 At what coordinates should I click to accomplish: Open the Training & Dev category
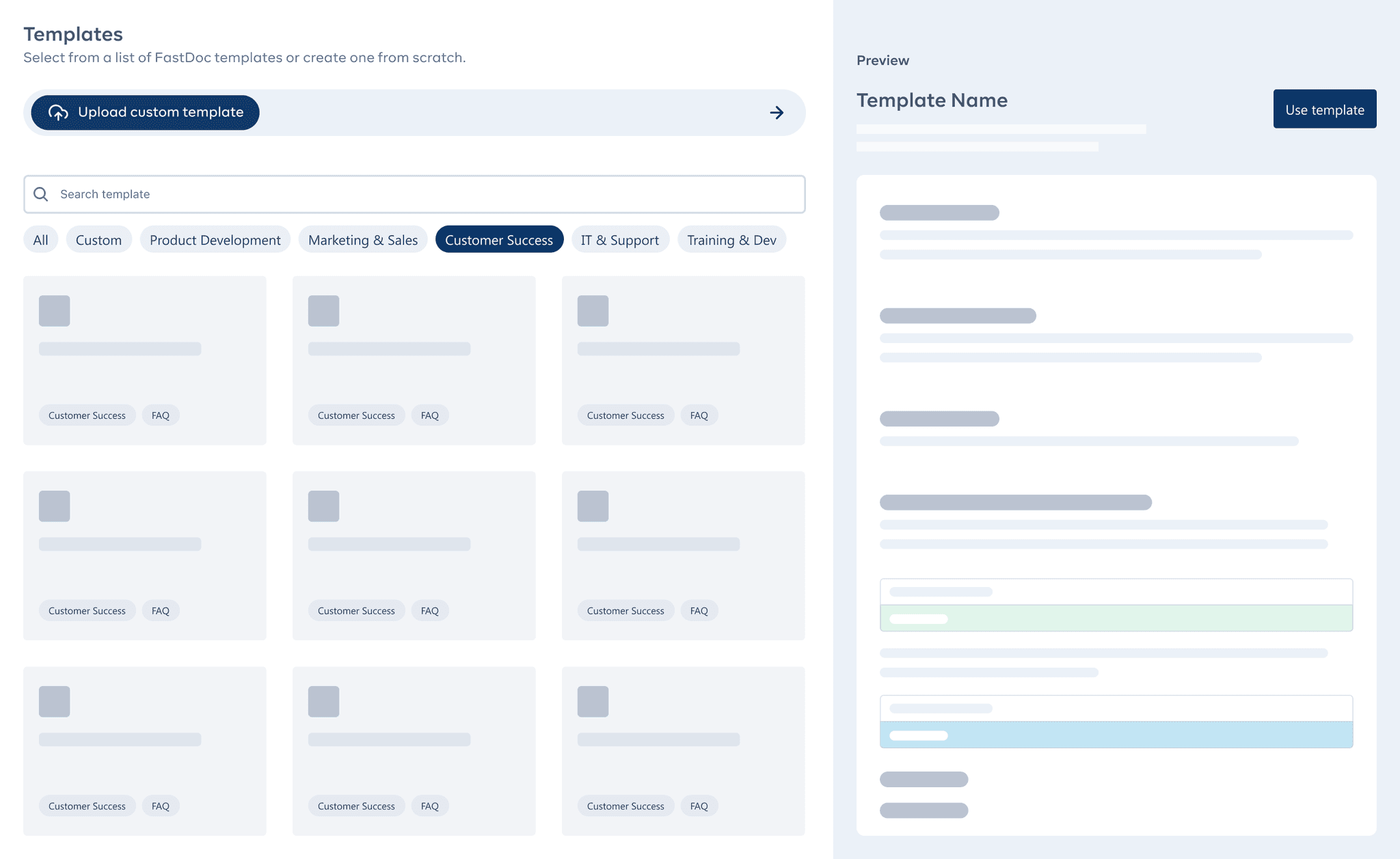pyautogui.click(x=731, y=239)
